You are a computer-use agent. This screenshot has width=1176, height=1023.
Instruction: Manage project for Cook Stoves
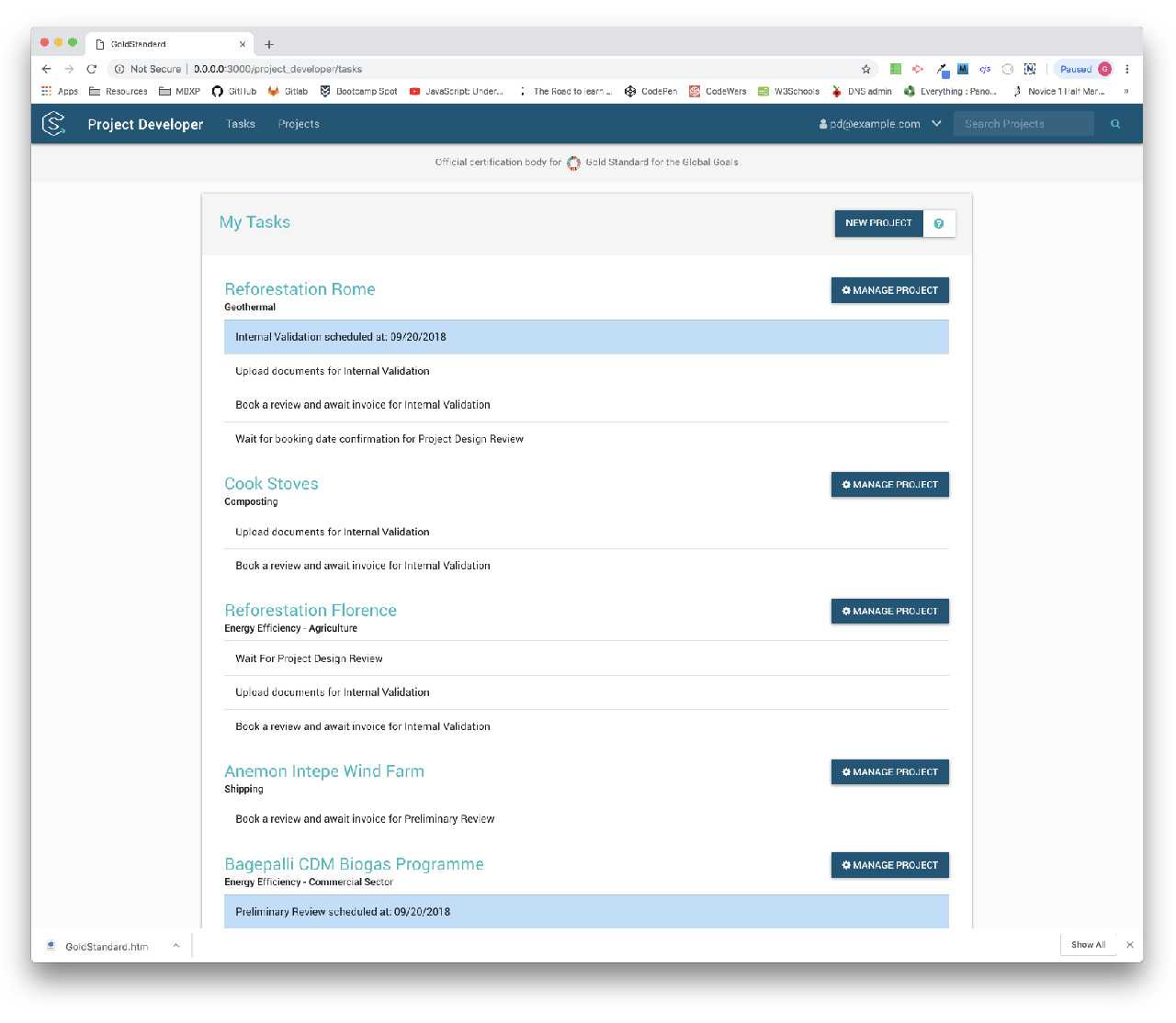coord(889,485)
